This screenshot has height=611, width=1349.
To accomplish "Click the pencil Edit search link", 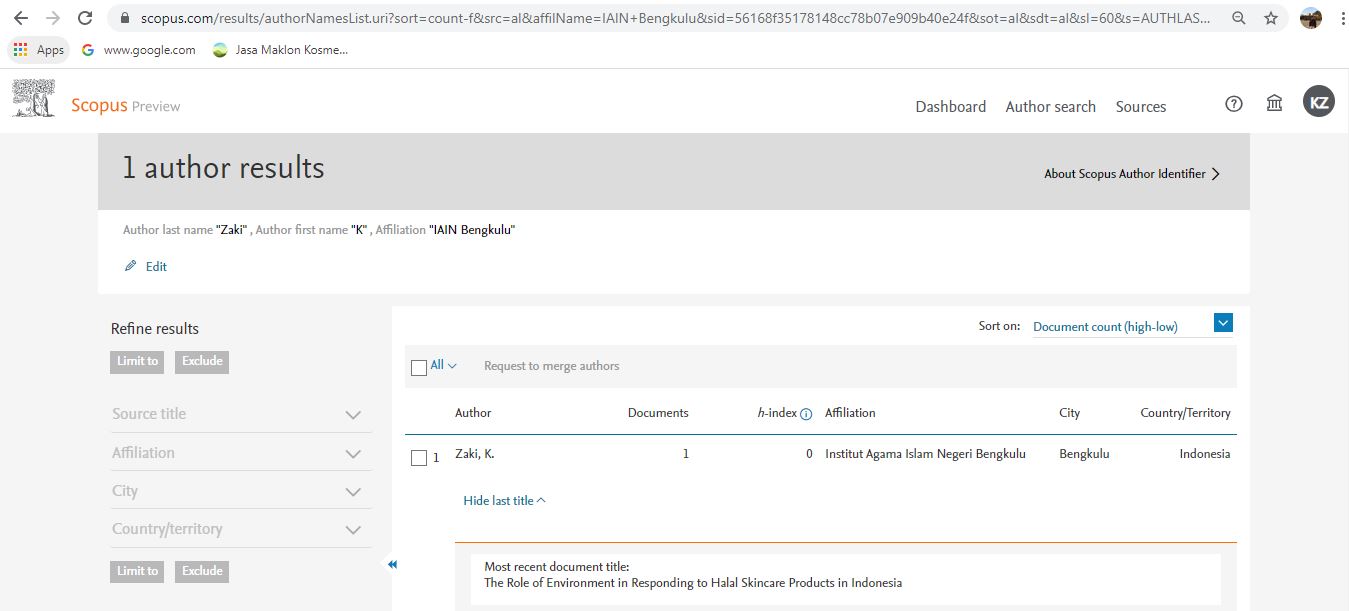I will click(x=146, y=267).
